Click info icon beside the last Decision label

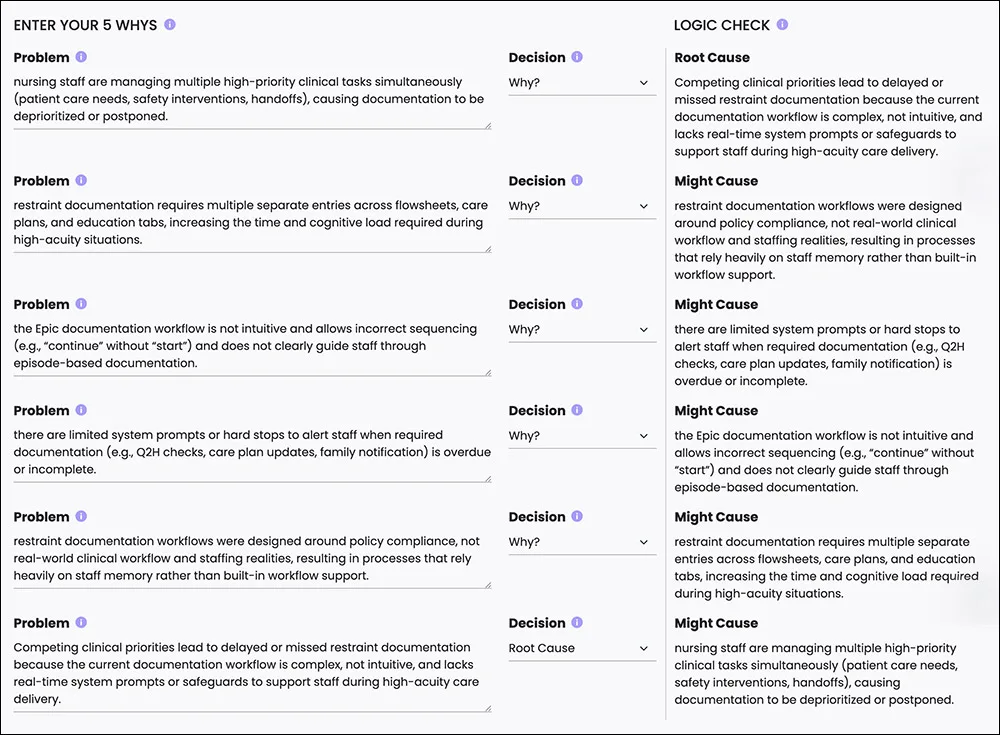[577, 623]
